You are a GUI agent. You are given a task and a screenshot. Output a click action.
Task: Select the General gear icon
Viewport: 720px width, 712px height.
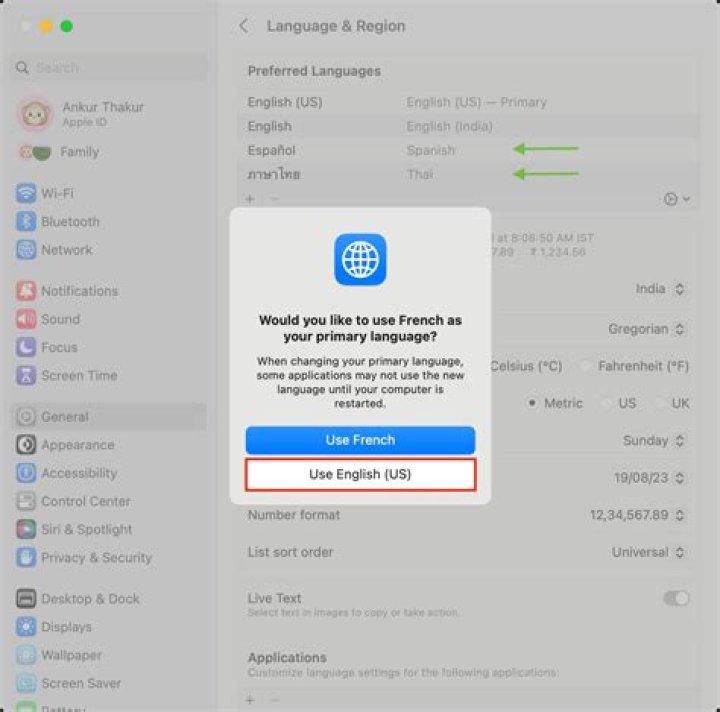(x=26, y=416)
